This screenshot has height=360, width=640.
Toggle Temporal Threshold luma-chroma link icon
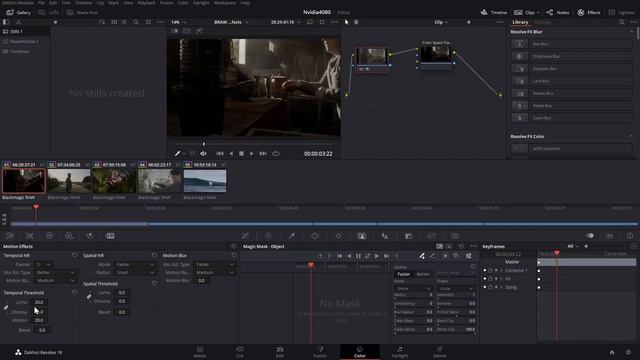[x=6, y=307]
